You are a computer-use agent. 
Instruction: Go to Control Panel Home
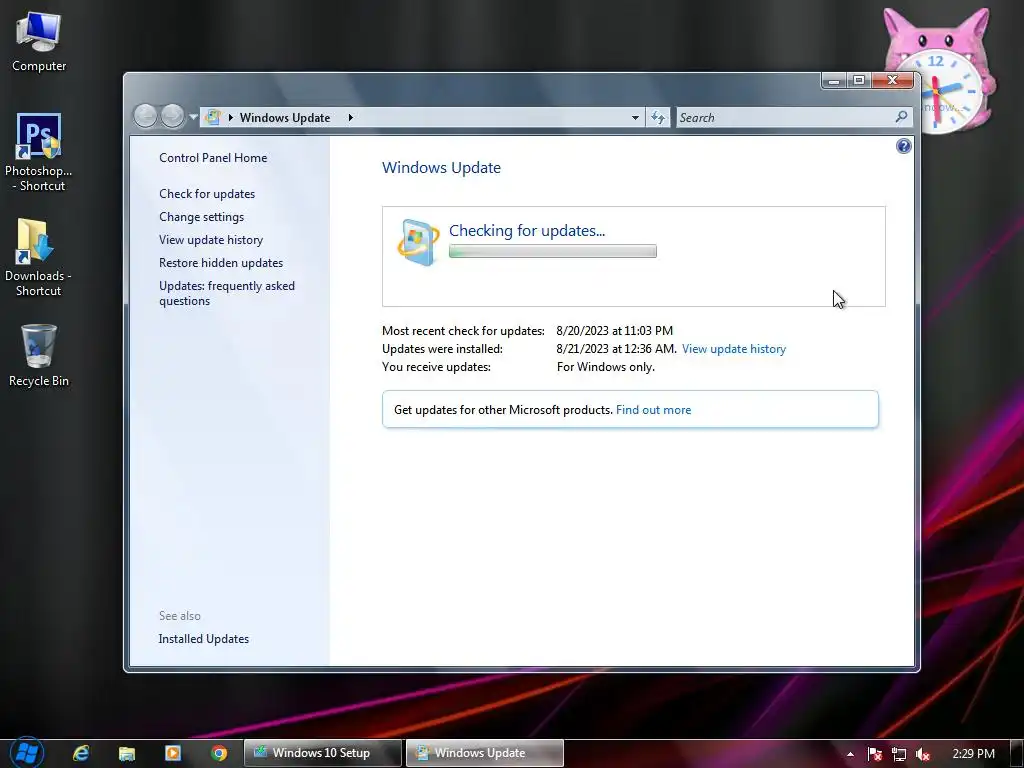click(x=213, y=157)
